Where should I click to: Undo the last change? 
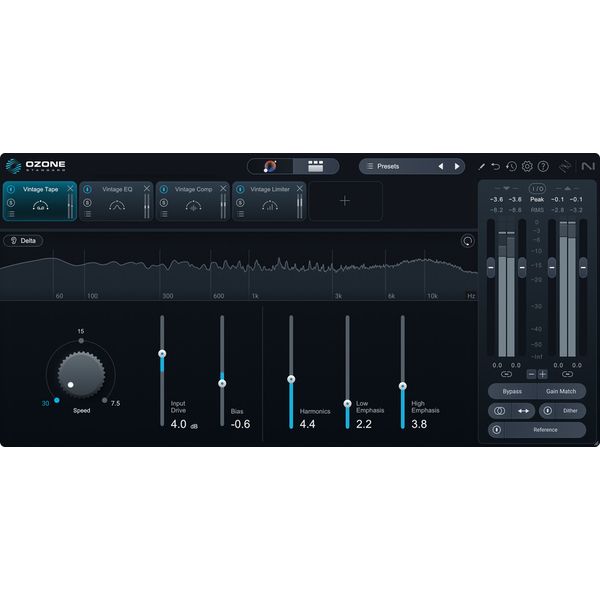coord(496,166)
